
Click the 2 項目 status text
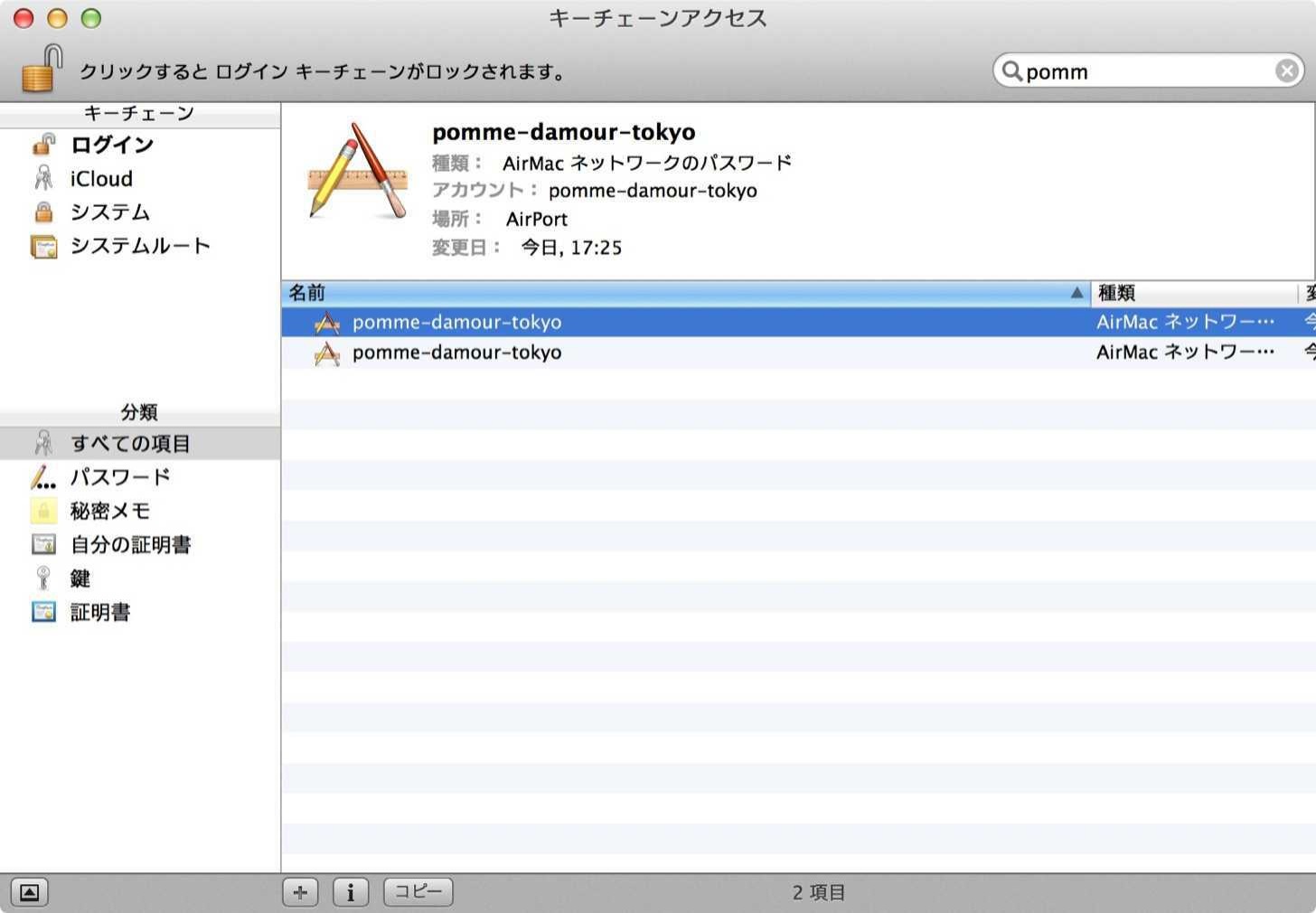tap(819, 892)
